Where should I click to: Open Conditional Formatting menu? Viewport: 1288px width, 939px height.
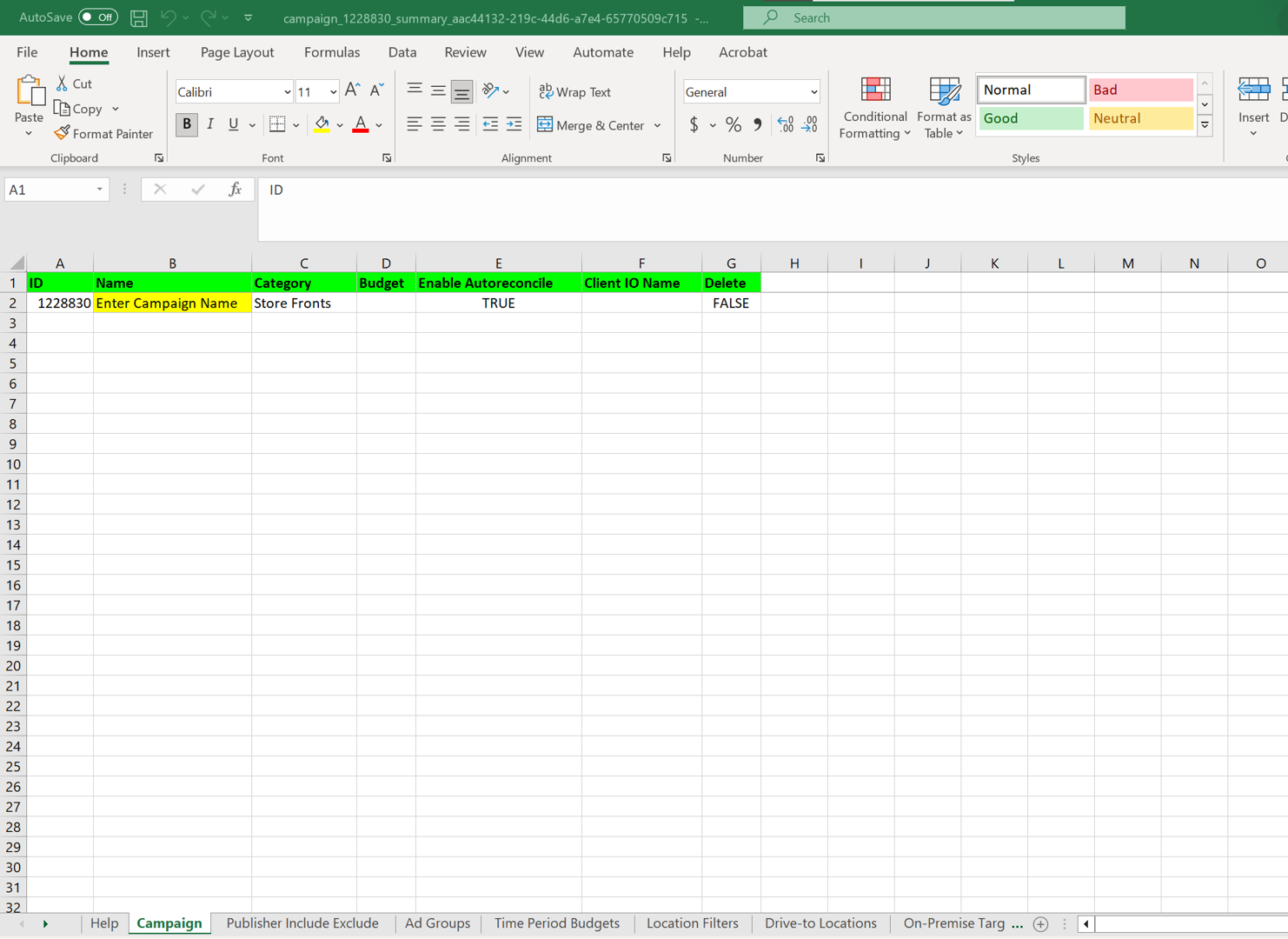pyautogui.click(x=874, y=108)
